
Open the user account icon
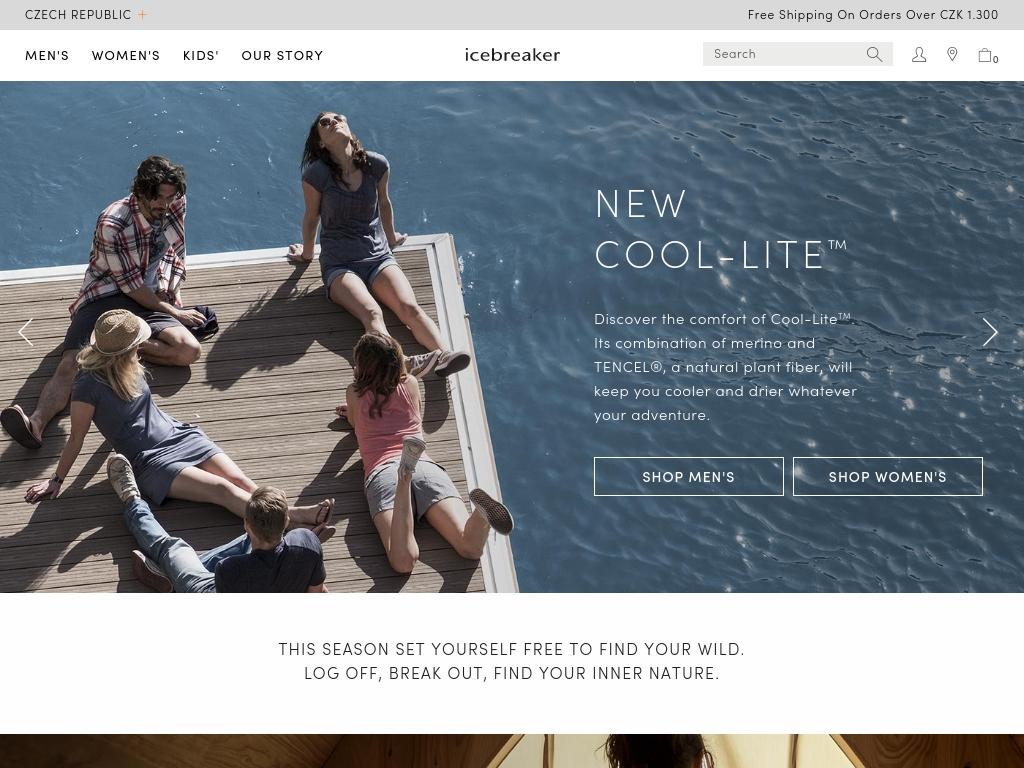click(919, 55)
